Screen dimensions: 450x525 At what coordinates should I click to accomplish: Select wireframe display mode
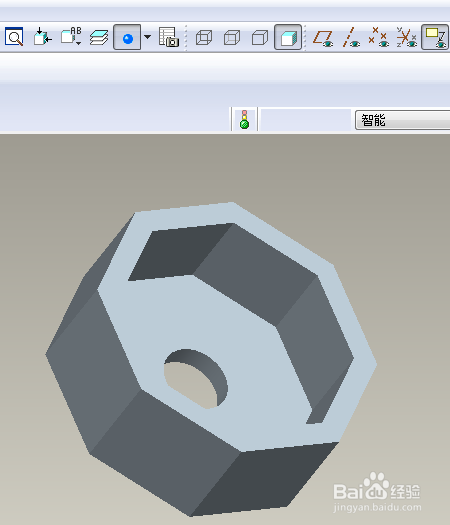pos(204,37)
